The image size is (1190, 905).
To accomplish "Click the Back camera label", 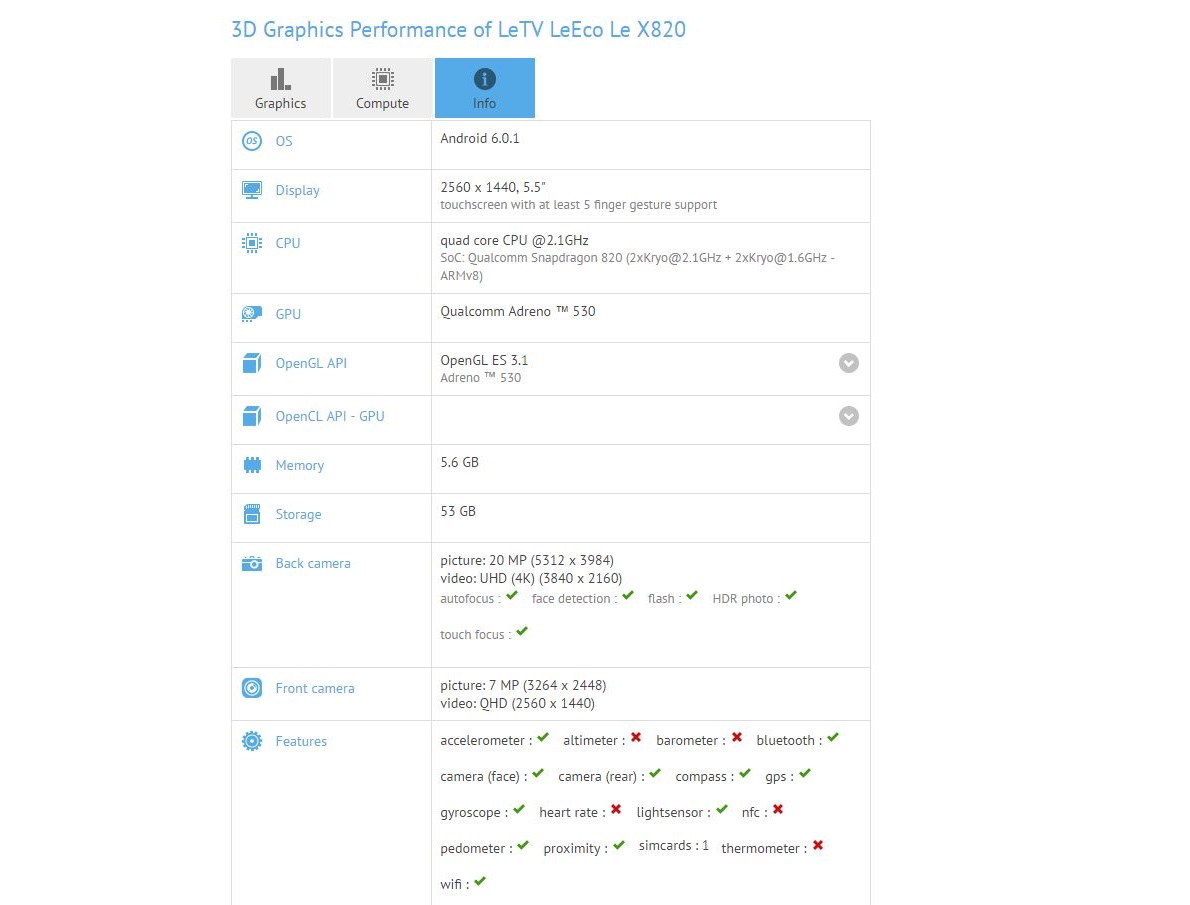I will 313,563.
